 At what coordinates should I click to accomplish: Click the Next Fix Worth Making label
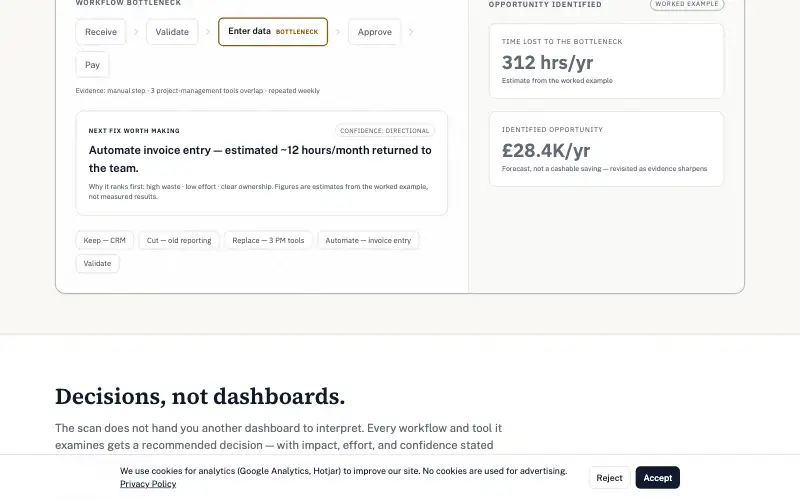134,131
